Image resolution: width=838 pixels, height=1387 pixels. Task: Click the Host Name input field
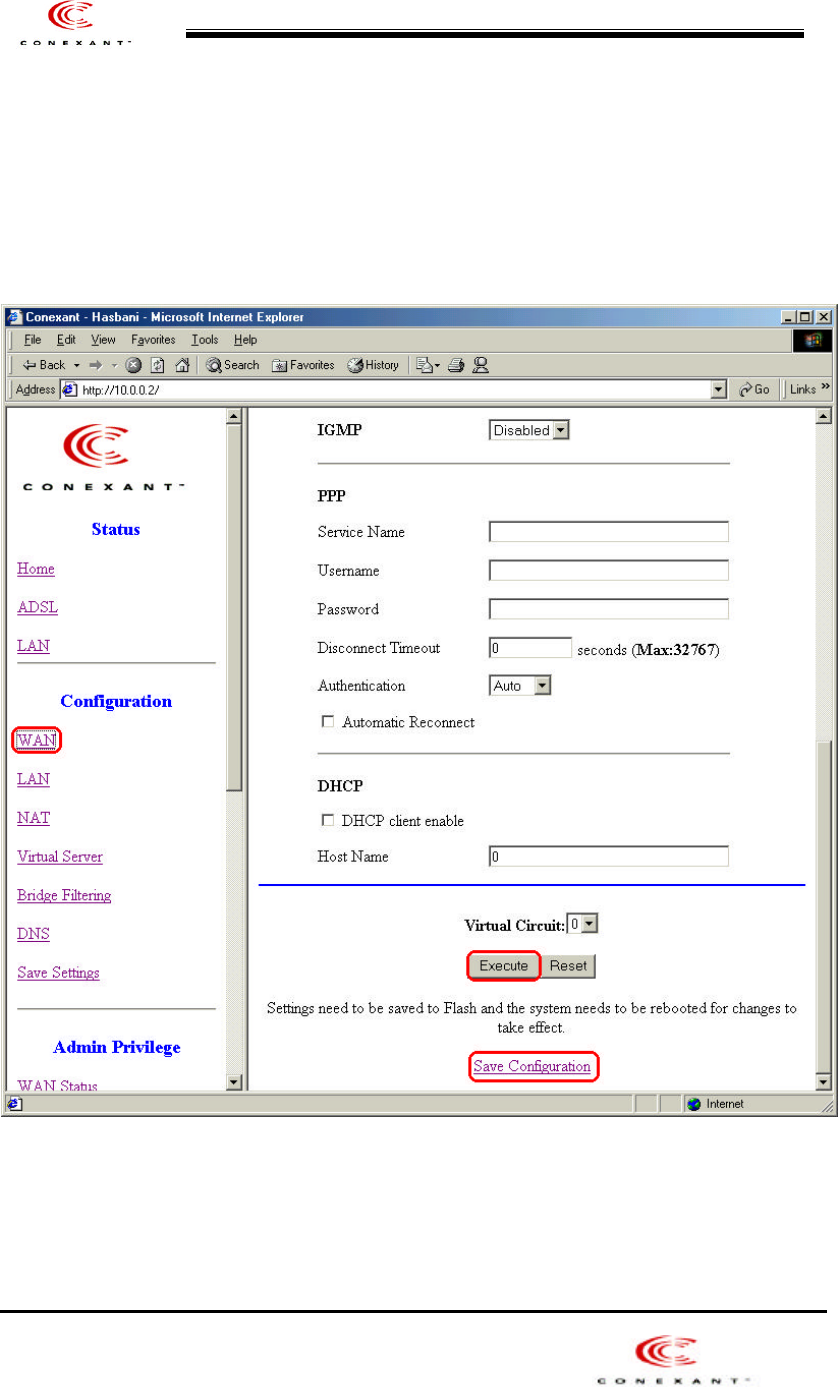point(609,856)
